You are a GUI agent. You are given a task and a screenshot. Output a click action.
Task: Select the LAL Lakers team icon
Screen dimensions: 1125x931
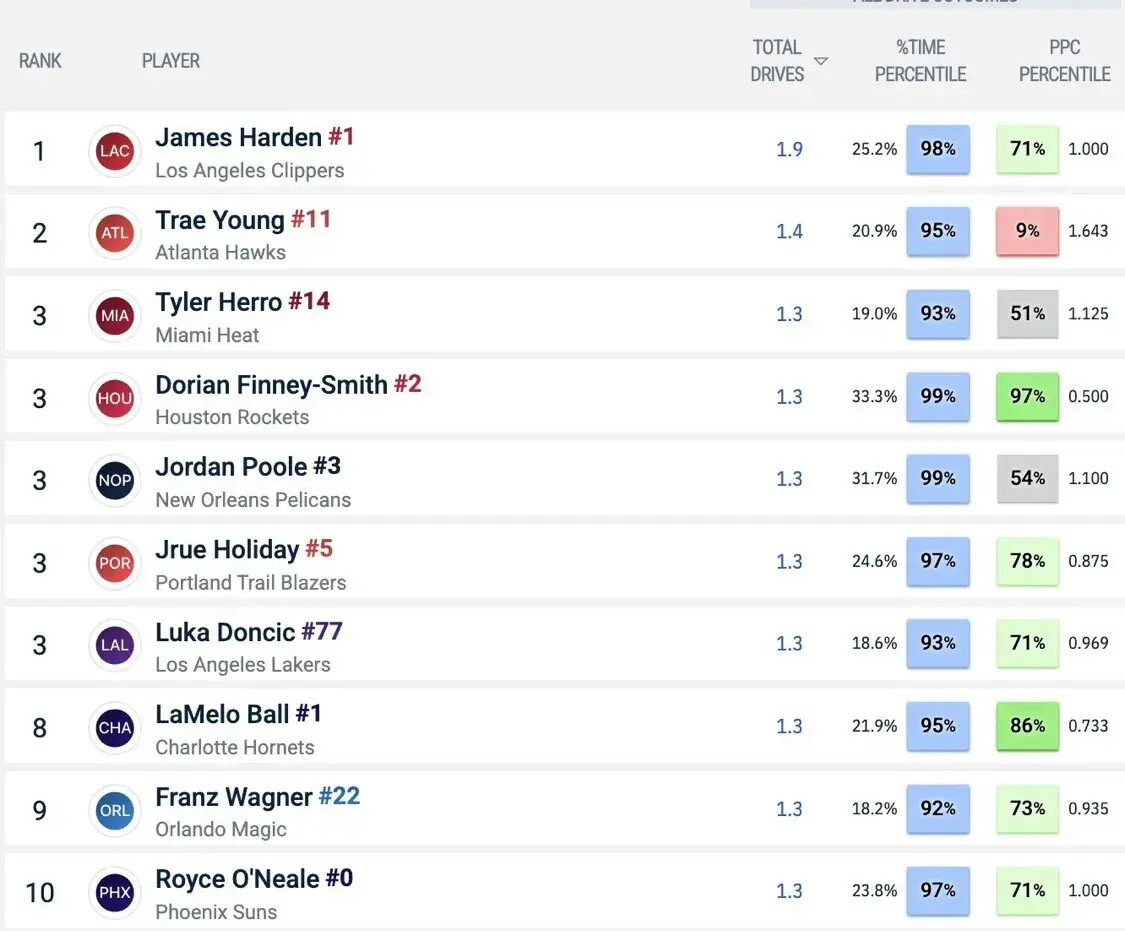point(115,645)
